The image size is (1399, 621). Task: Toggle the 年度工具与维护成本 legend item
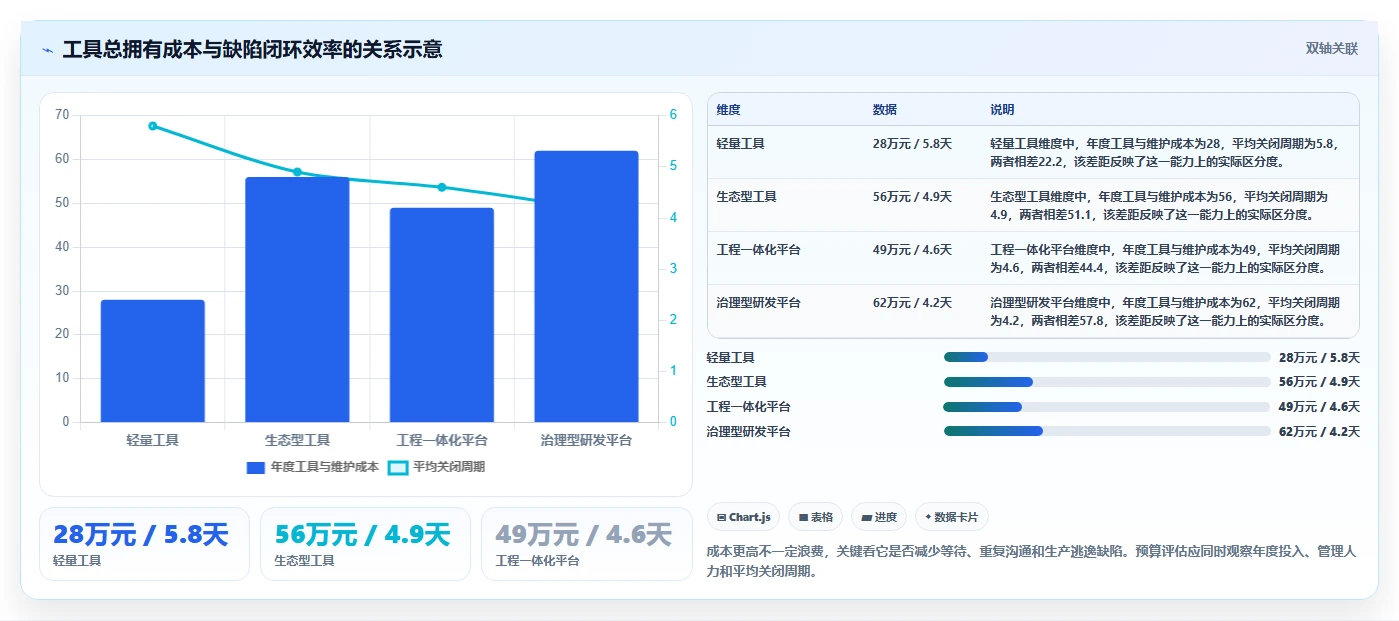tap(313, 467)
